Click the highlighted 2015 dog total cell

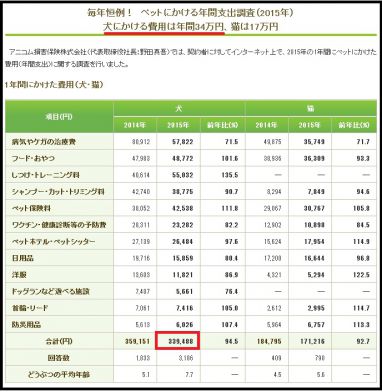pos(178,341)
